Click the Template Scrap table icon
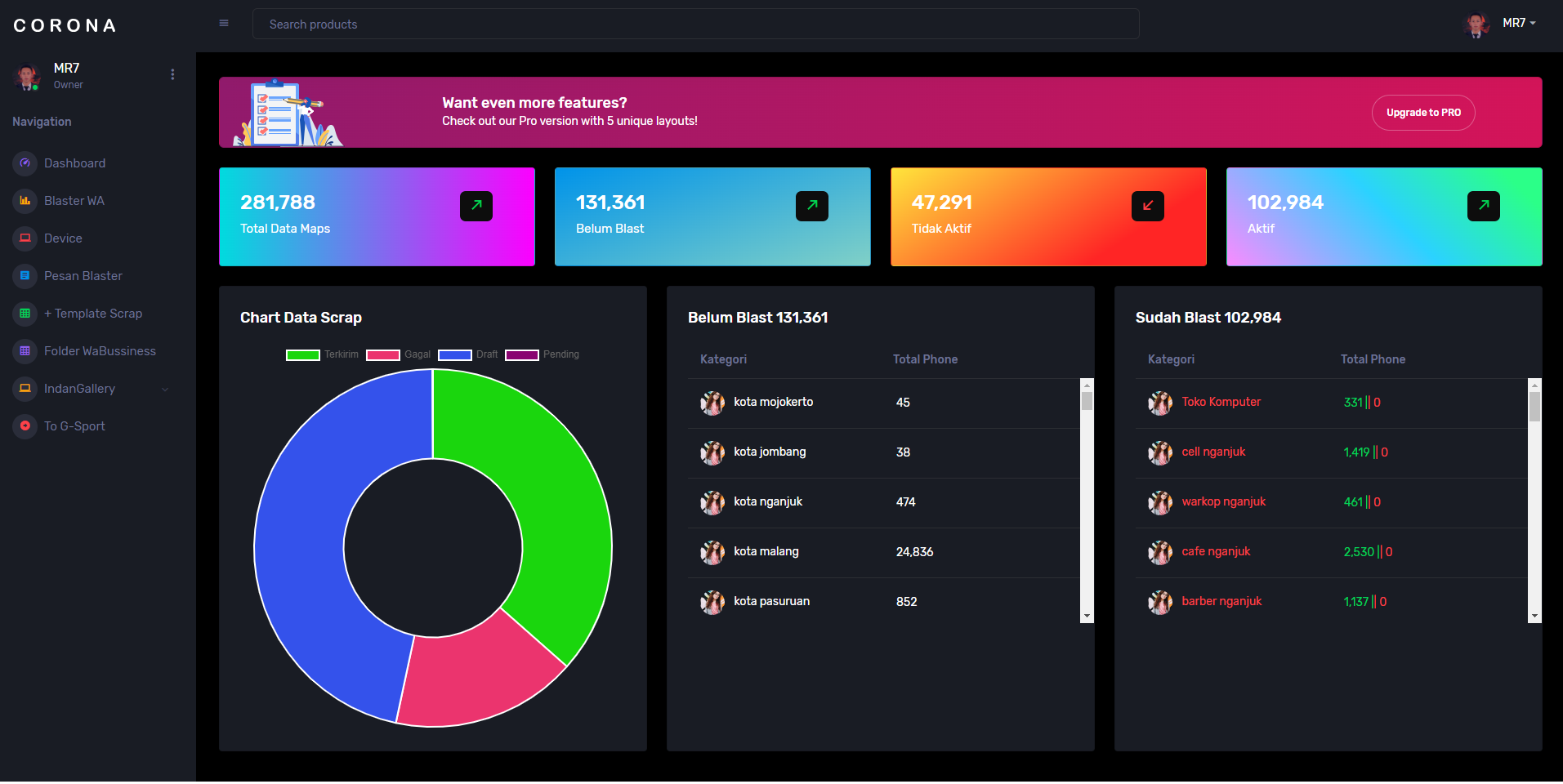This screenshot has height=784, width=1563. [25, 314]
